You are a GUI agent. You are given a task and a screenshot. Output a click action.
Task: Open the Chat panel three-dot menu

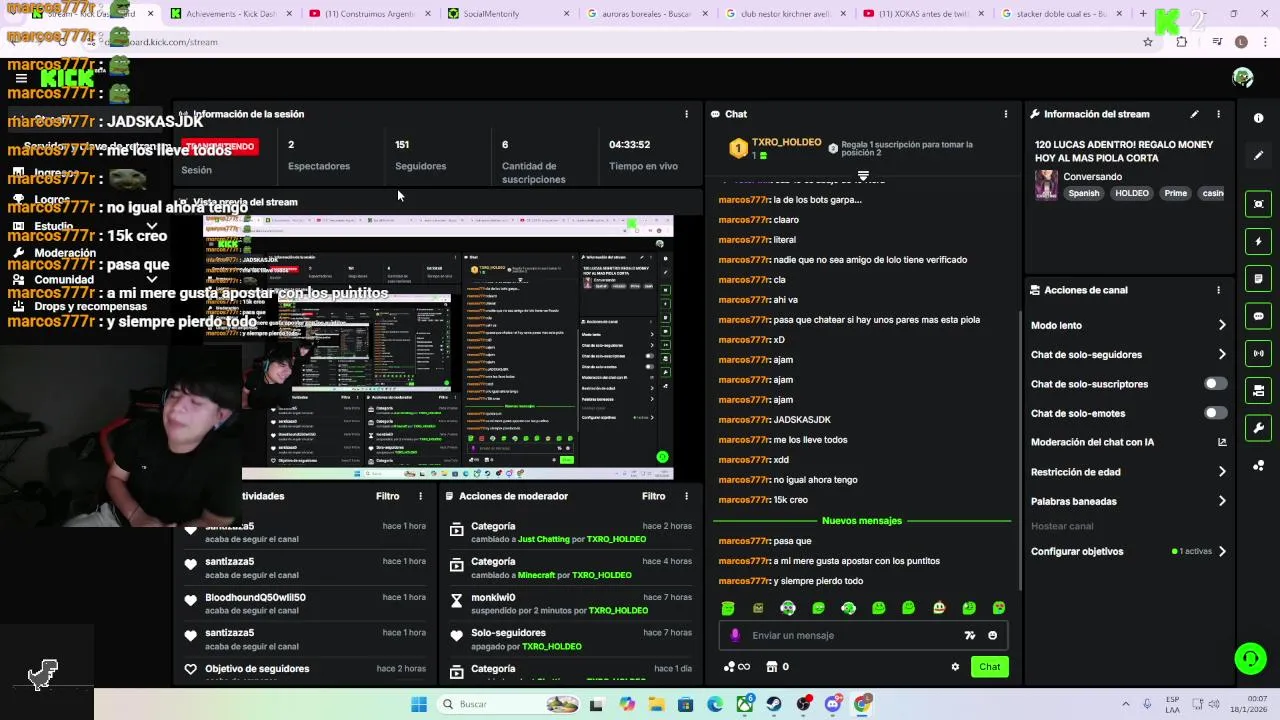tap(1005, 114)
